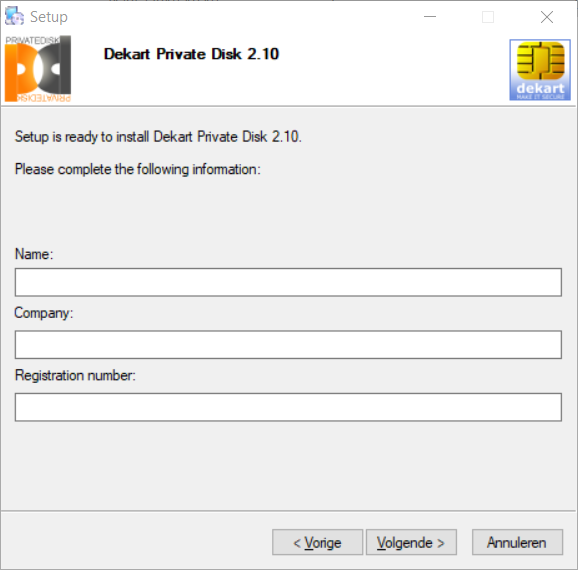Focus the Company text field
The height and width of the screenshot is (570, 578).
288,344
